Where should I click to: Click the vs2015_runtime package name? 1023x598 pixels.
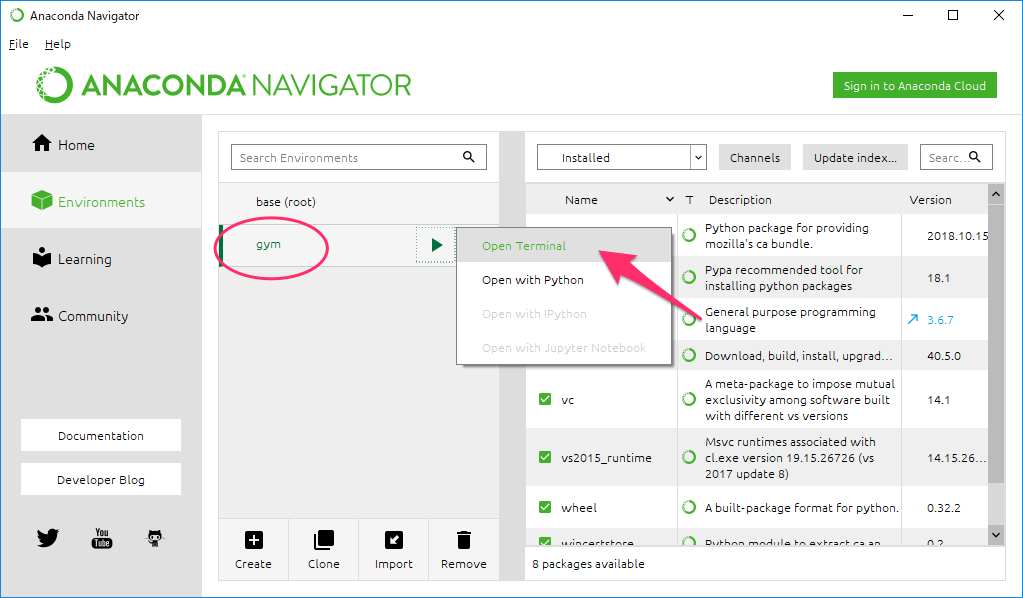coord(606,457)
